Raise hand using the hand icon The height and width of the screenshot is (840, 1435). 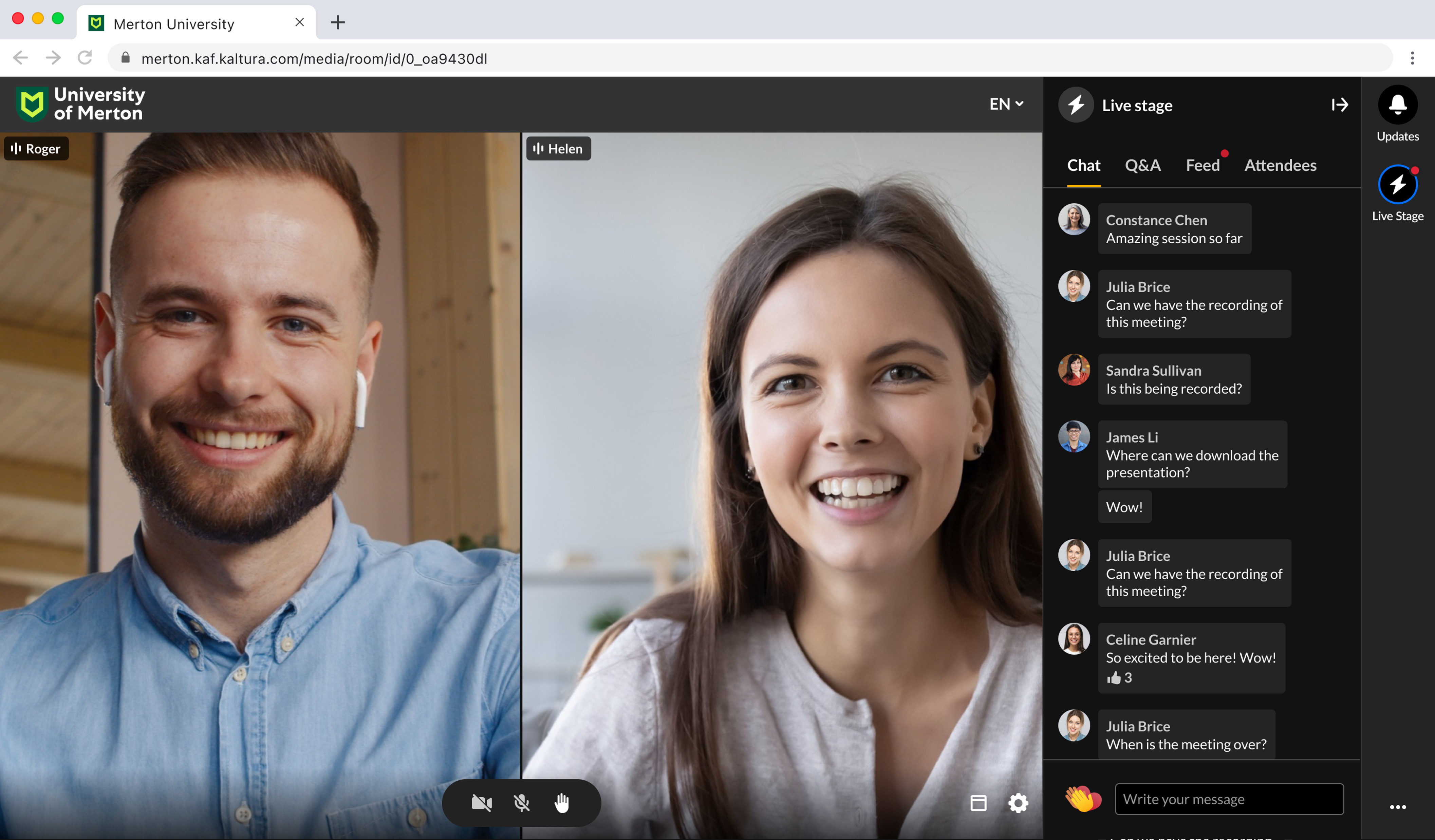coord(561,803)
